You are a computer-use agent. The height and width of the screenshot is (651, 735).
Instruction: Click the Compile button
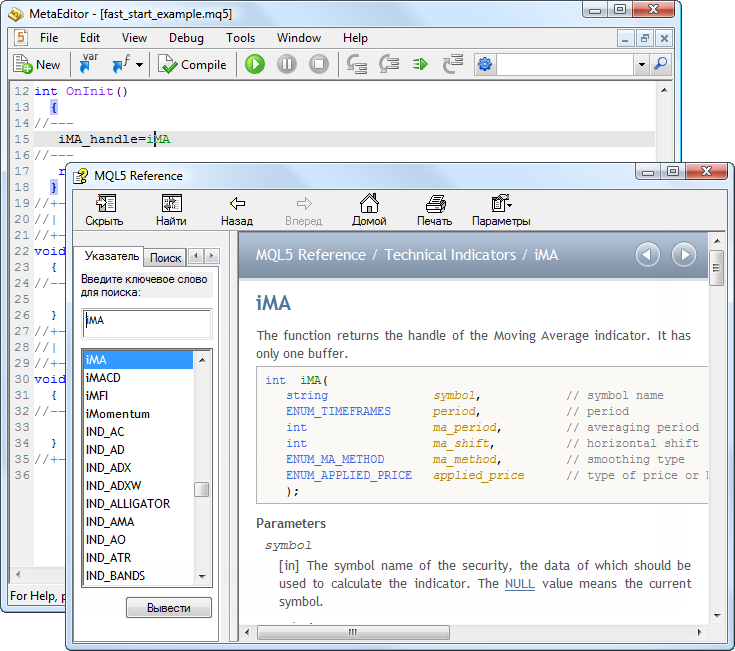pyautogui.click(x=192, y=65)
